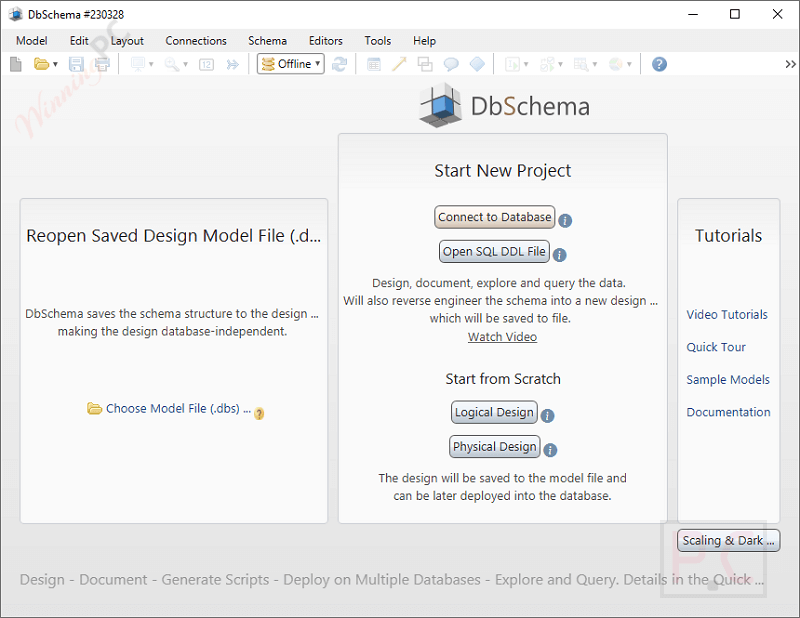This screenshot has height=618, width=800.
Task: Click info icon beside Connect to Database
Action: click(566, 221)
